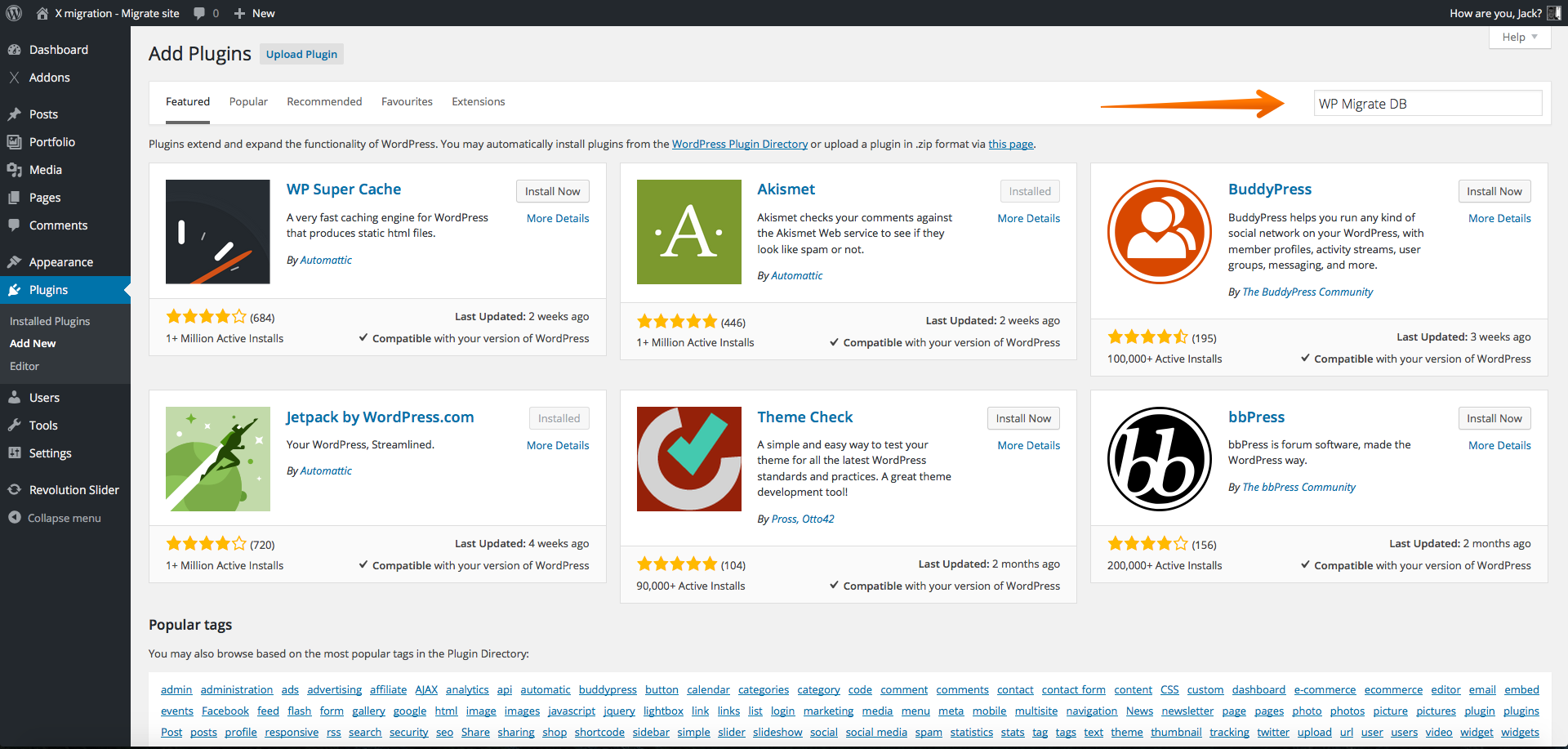
Task: Click the Posts pushpin icon
Action: [14, 114]
